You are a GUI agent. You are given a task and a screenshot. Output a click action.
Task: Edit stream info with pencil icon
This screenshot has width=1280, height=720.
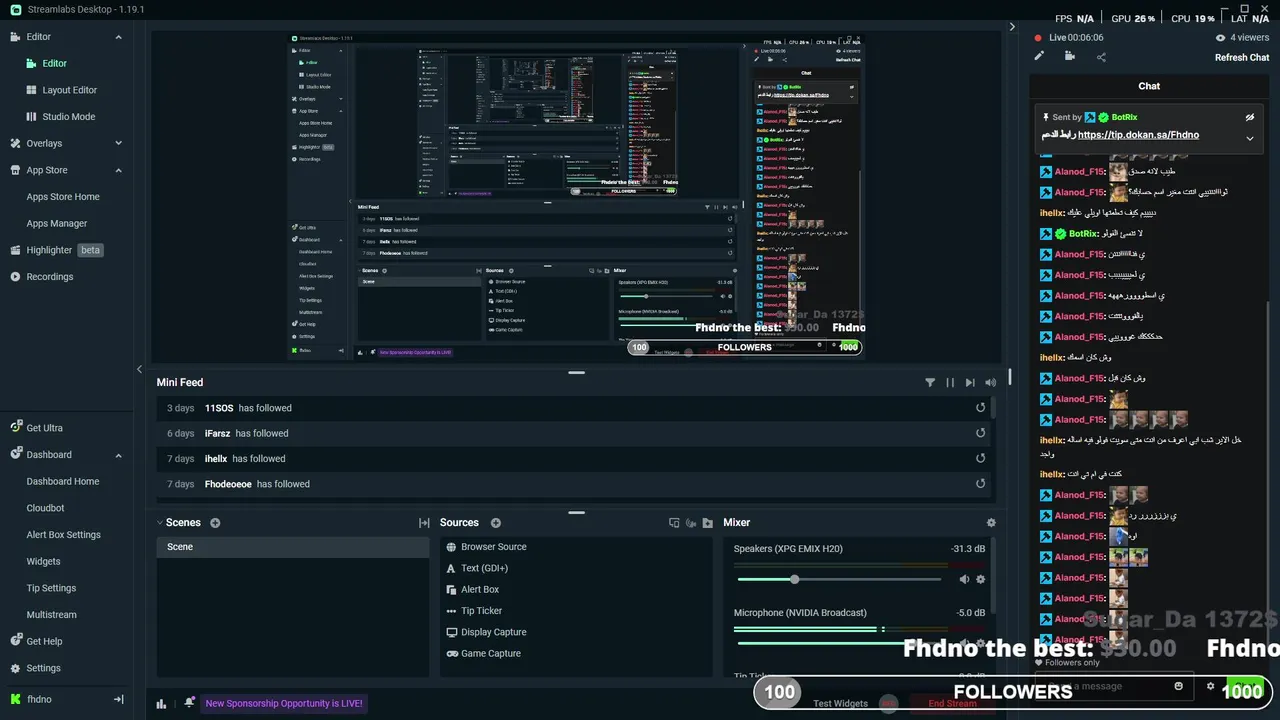(1040, 57)
